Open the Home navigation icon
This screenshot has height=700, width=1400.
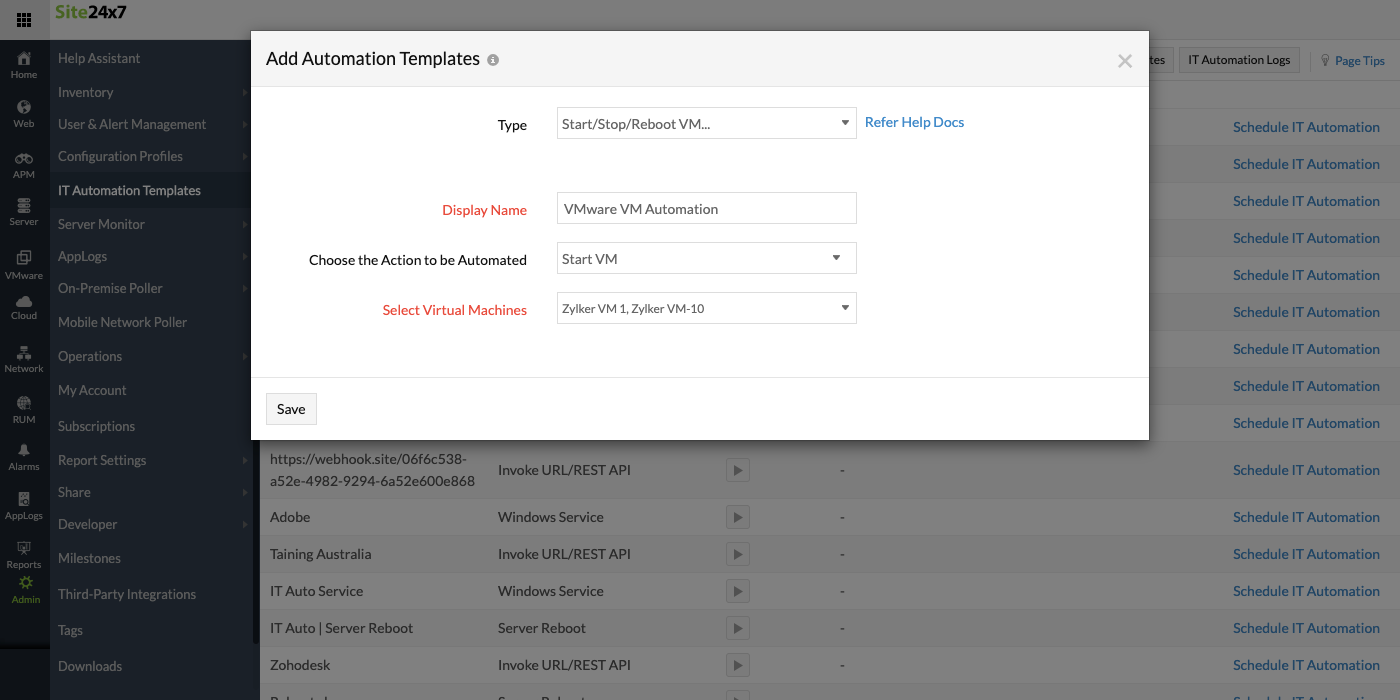click(23, 60)
